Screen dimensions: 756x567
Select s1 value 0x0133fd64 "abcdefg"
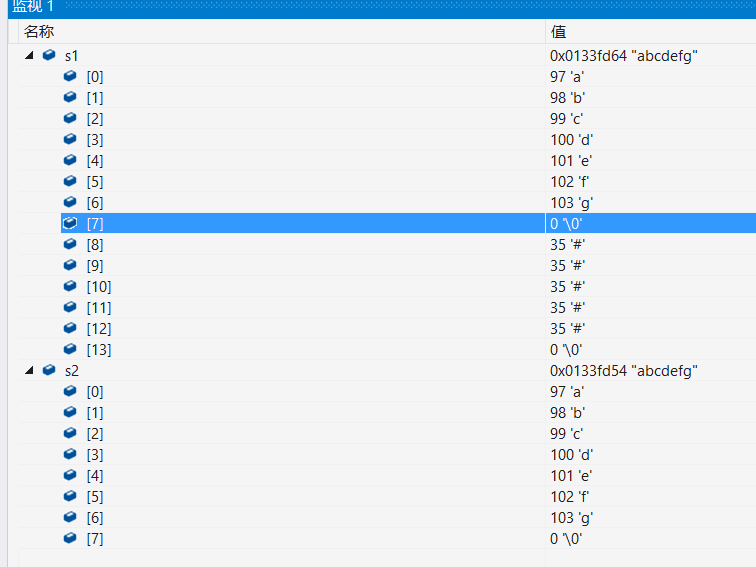(x=623, y=56)
